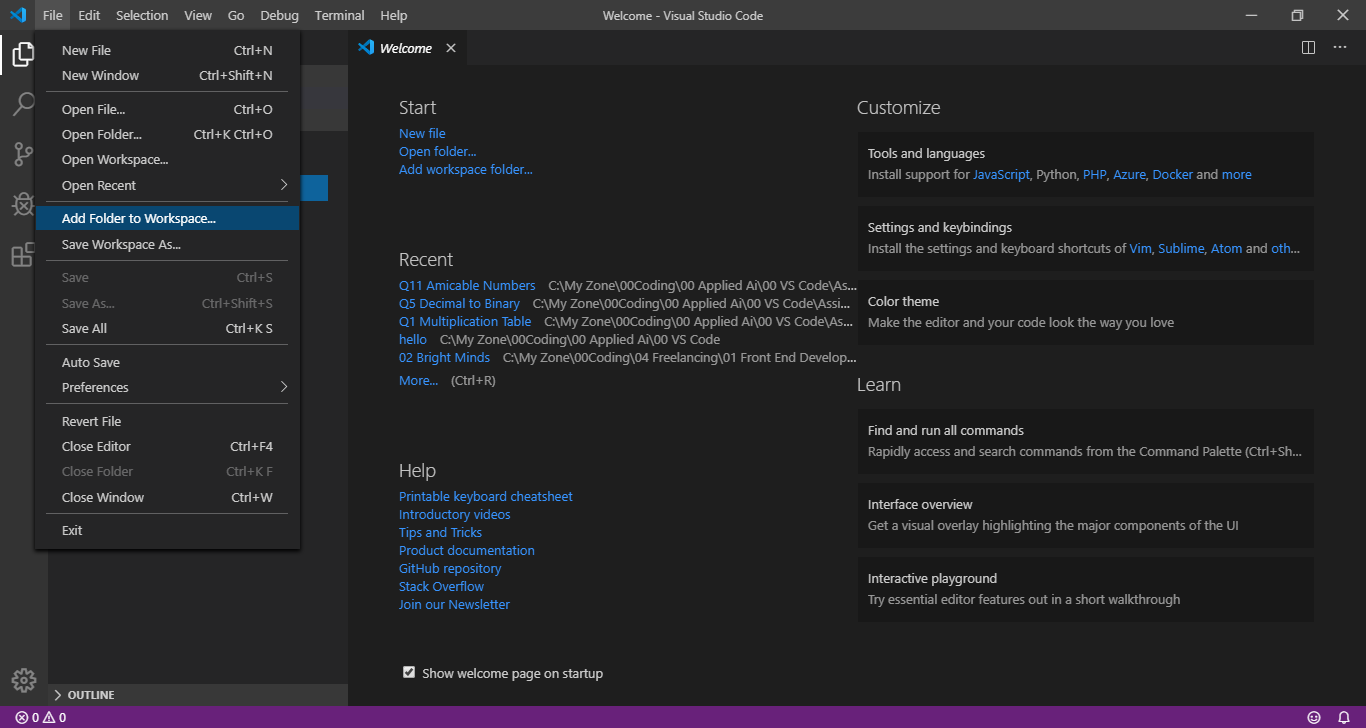This screenshot has height=728, width=1366.
Task: Open the Go menu
Action: (x=236, y=15)
